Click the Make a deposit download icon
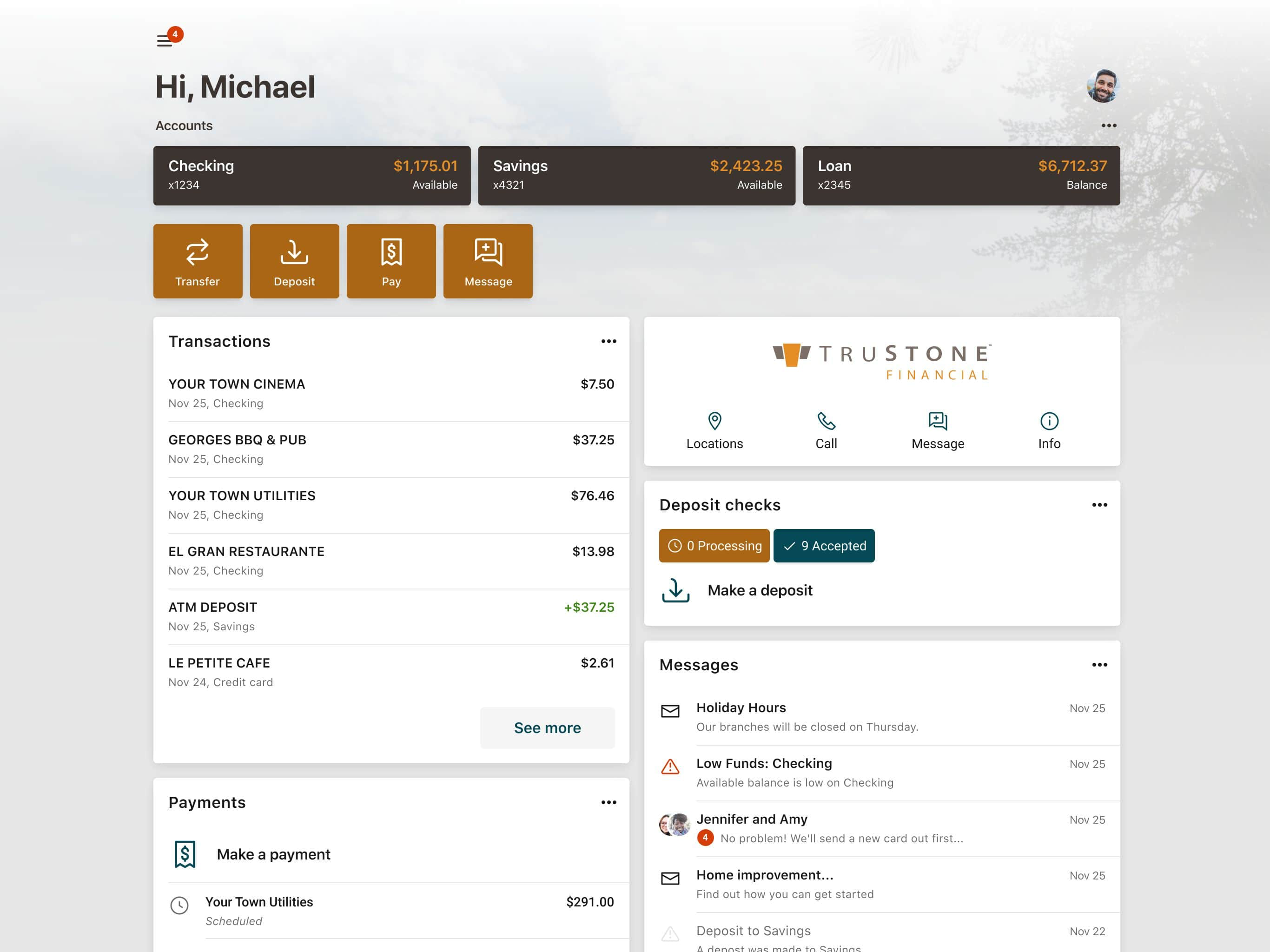The width and height of the screenshot is (1270, 952). point(676,590)
